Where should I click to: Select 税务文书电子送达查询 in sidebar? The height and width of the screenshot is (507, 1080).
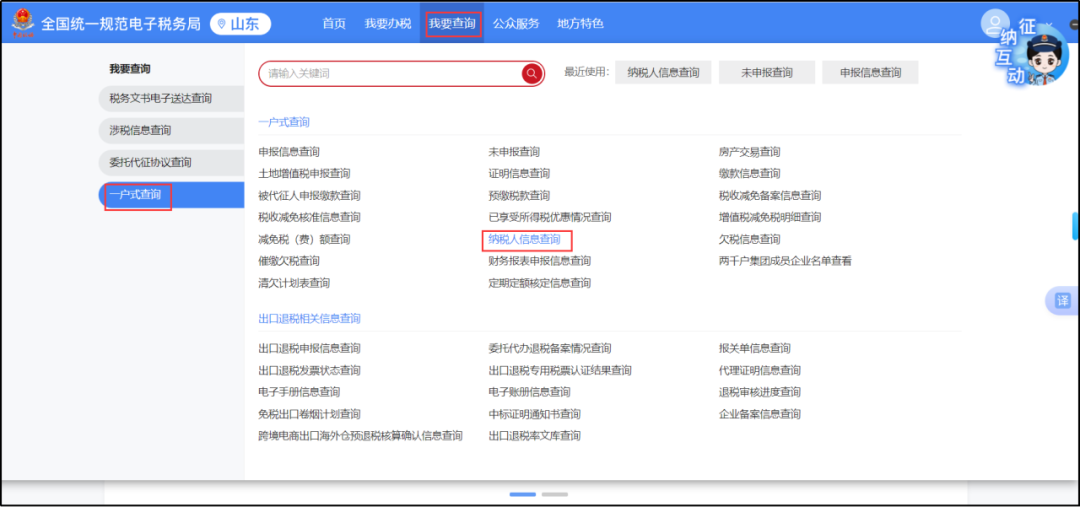coord(172,99)
